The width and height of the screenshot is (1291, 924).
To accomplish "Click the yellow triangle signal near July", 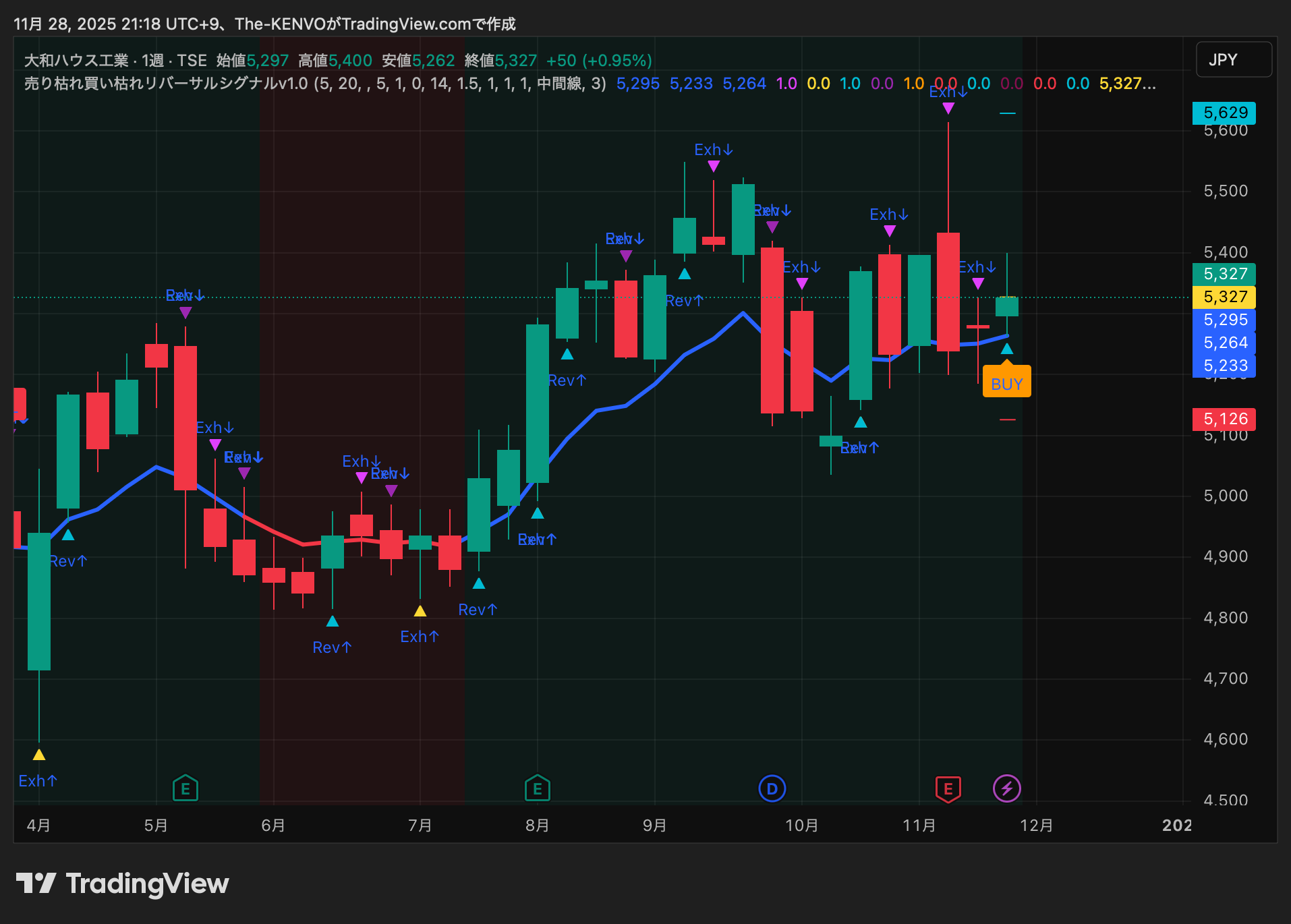I will tap(420, 611).
